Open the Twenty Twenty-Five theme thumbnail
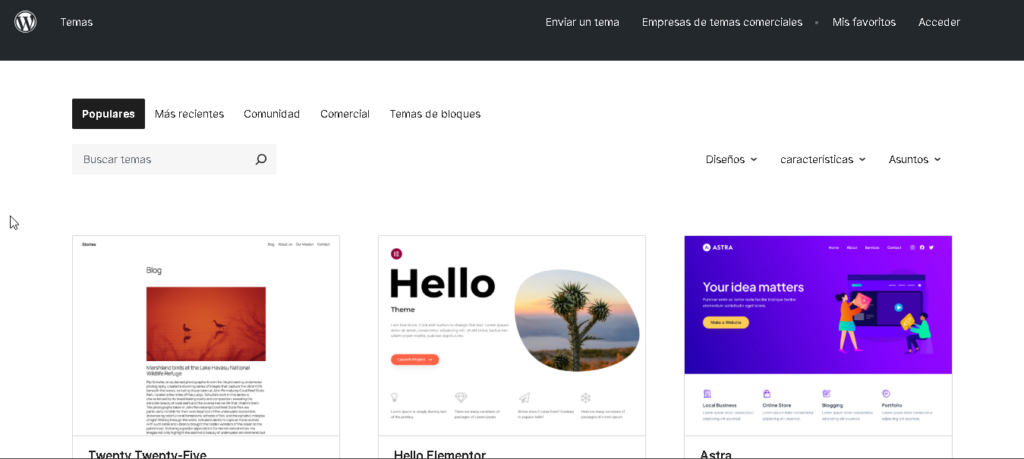 tap(206, 336)
